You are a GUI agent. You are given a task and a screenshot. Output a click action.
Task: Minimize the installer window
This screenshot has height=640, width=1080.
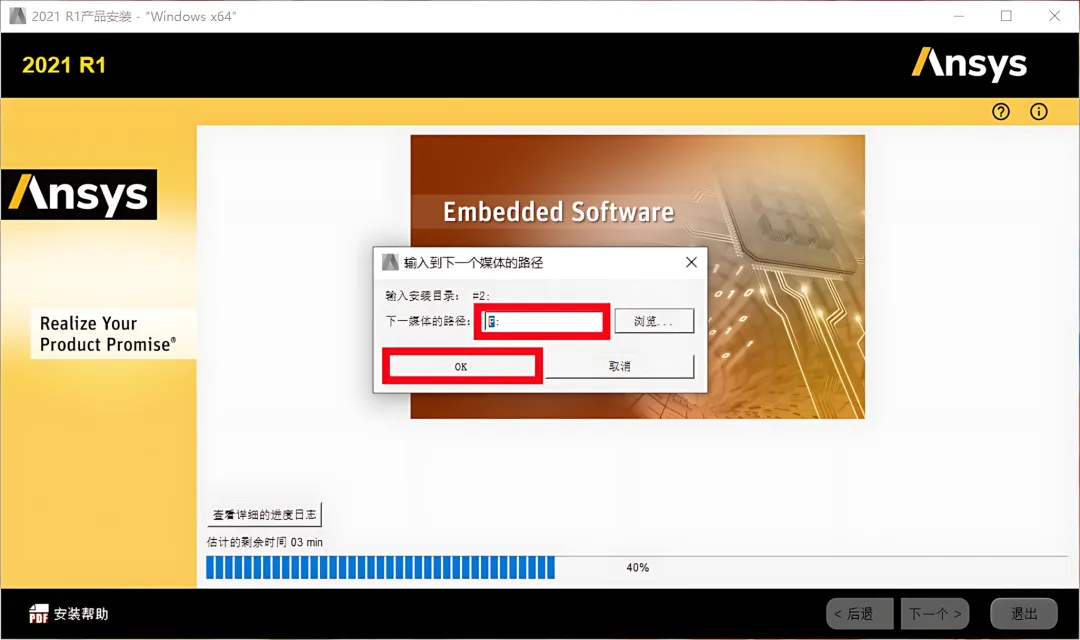click(x=959, y=16)
